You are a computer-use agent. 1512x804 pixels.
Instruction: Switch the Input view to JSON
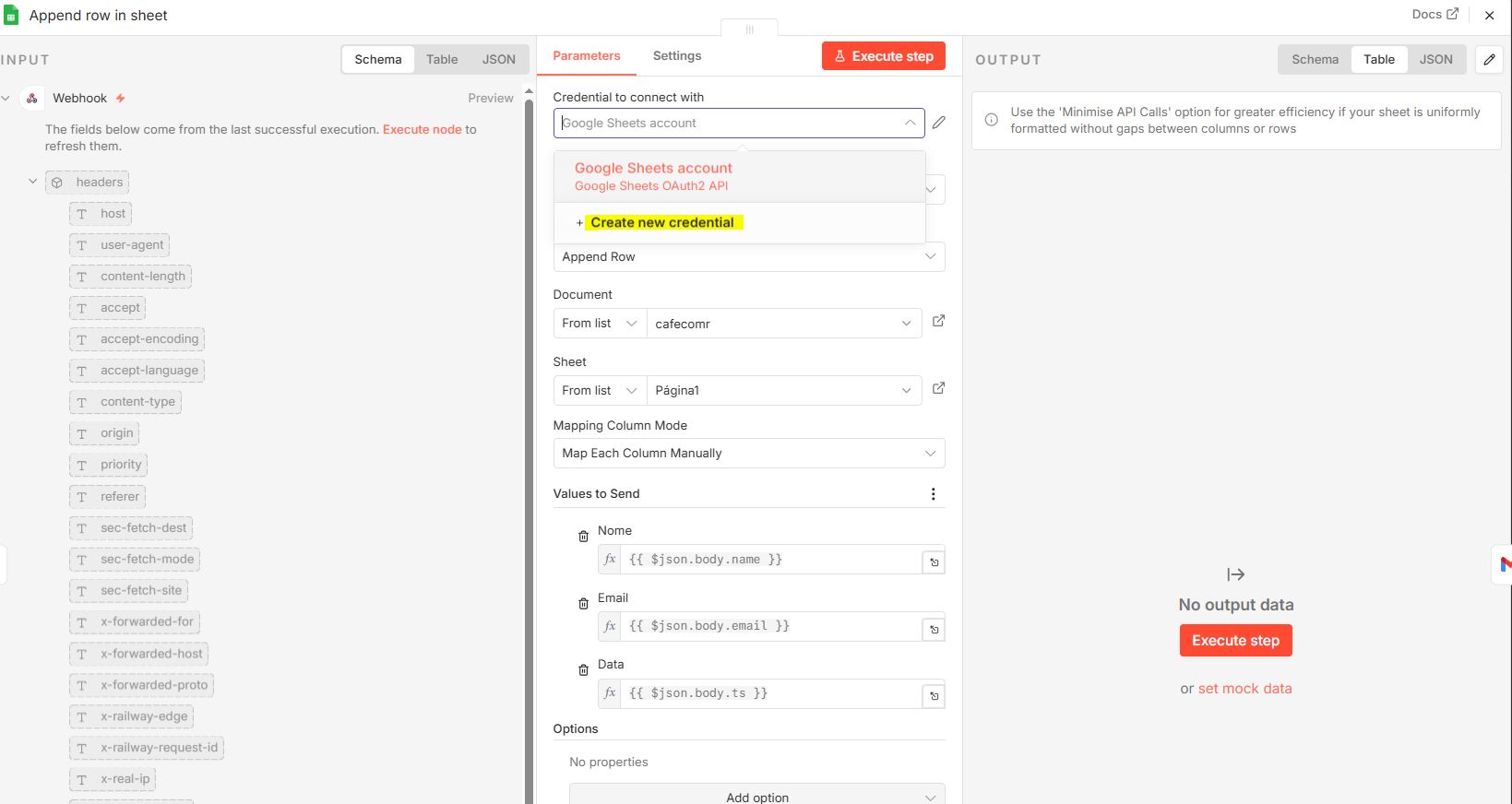[x=498, y=60]
